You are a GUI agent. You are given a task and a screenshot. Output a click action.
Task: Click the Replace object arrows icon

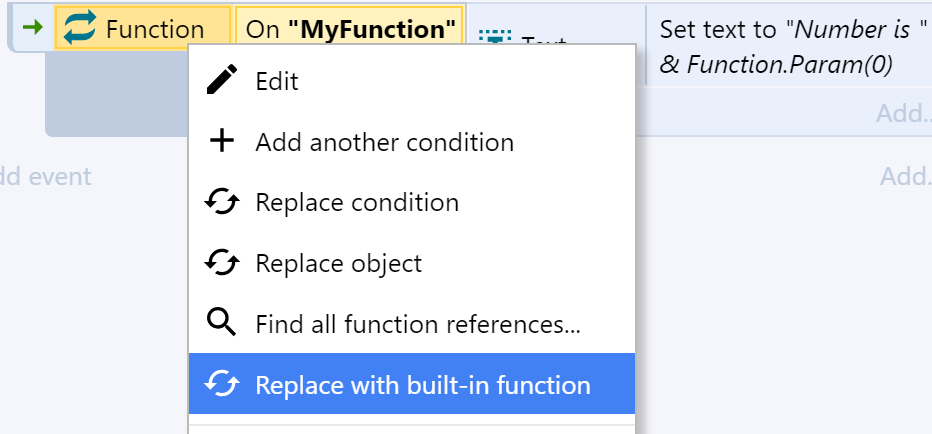[222, 263]
